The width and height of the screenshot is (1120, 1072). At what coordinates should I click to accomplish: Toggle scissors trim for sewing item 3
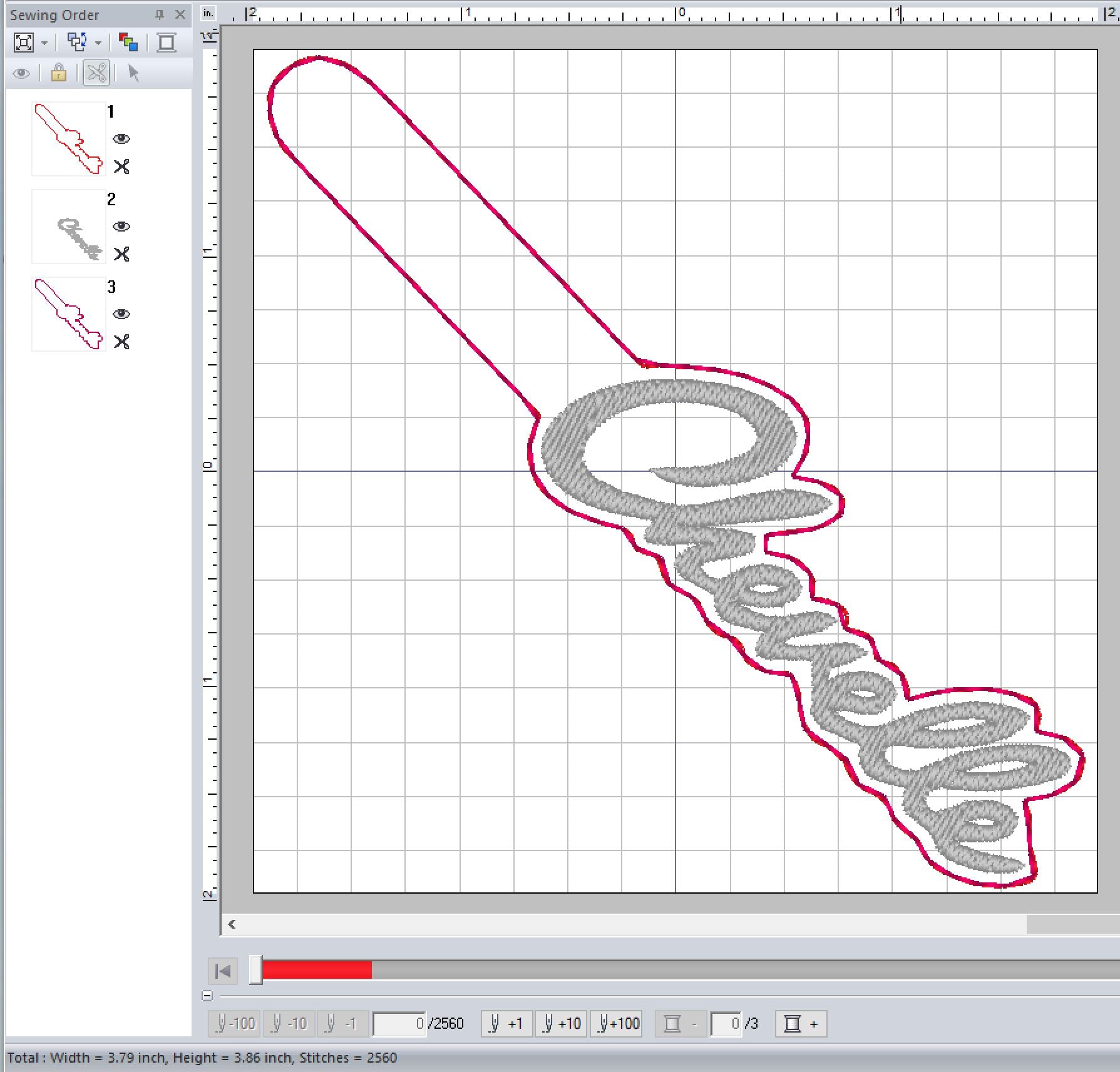(x=121, y=342)
